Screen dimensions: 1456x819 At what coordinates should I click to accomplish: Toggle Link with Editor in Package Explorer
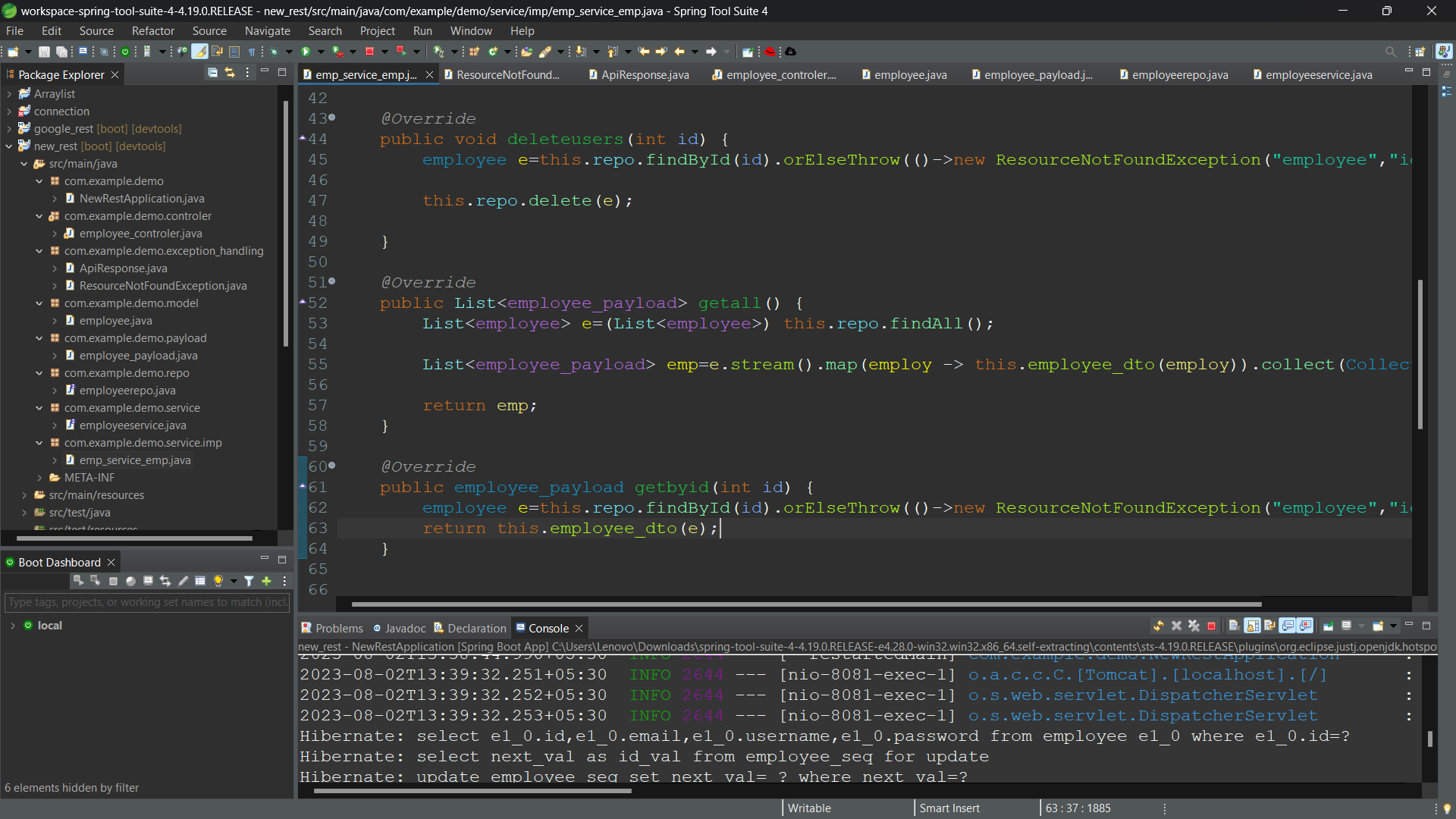pyautogui.click(x=229, y=73)
